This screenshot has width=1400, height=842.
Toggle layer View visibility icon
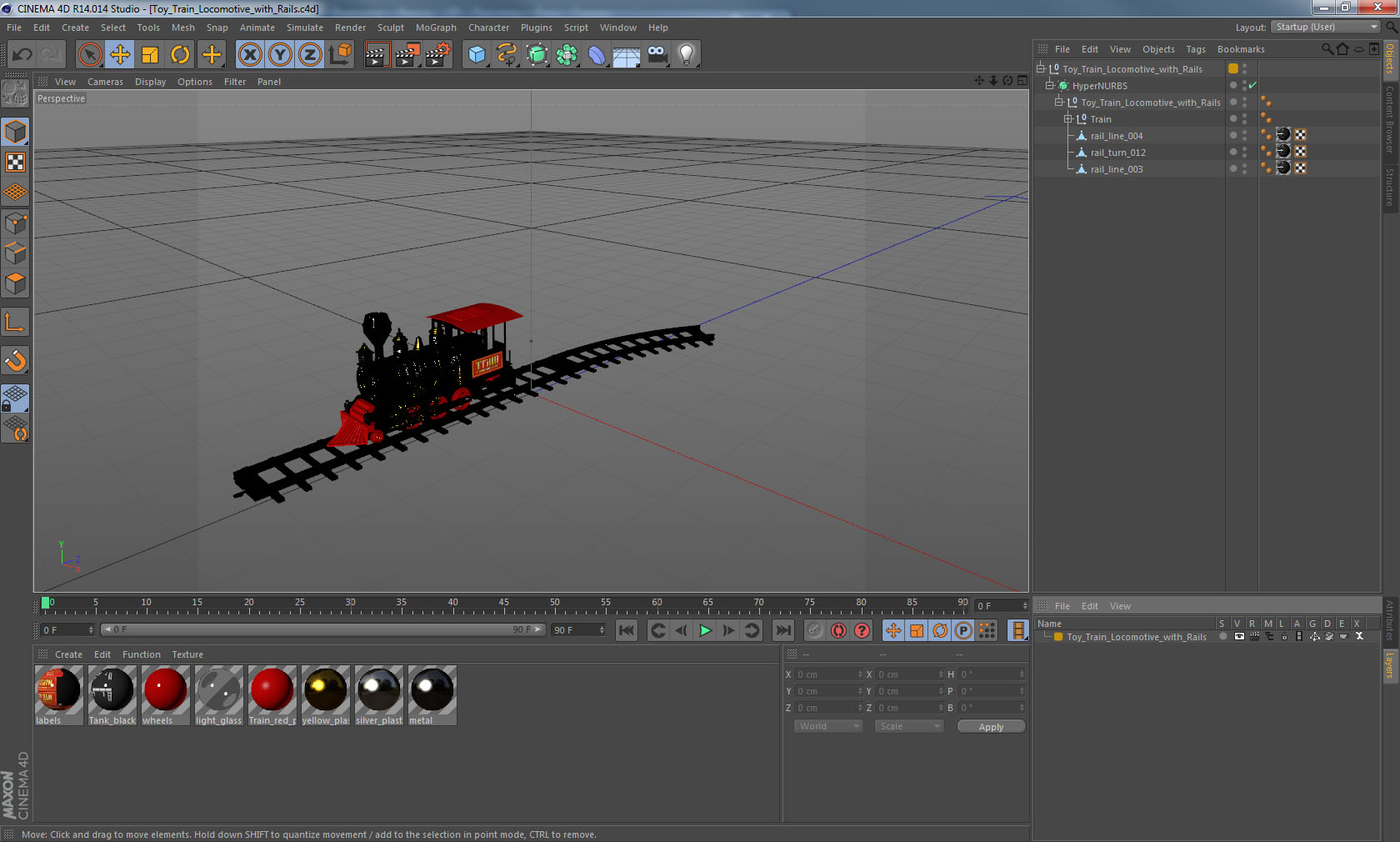1239,636
